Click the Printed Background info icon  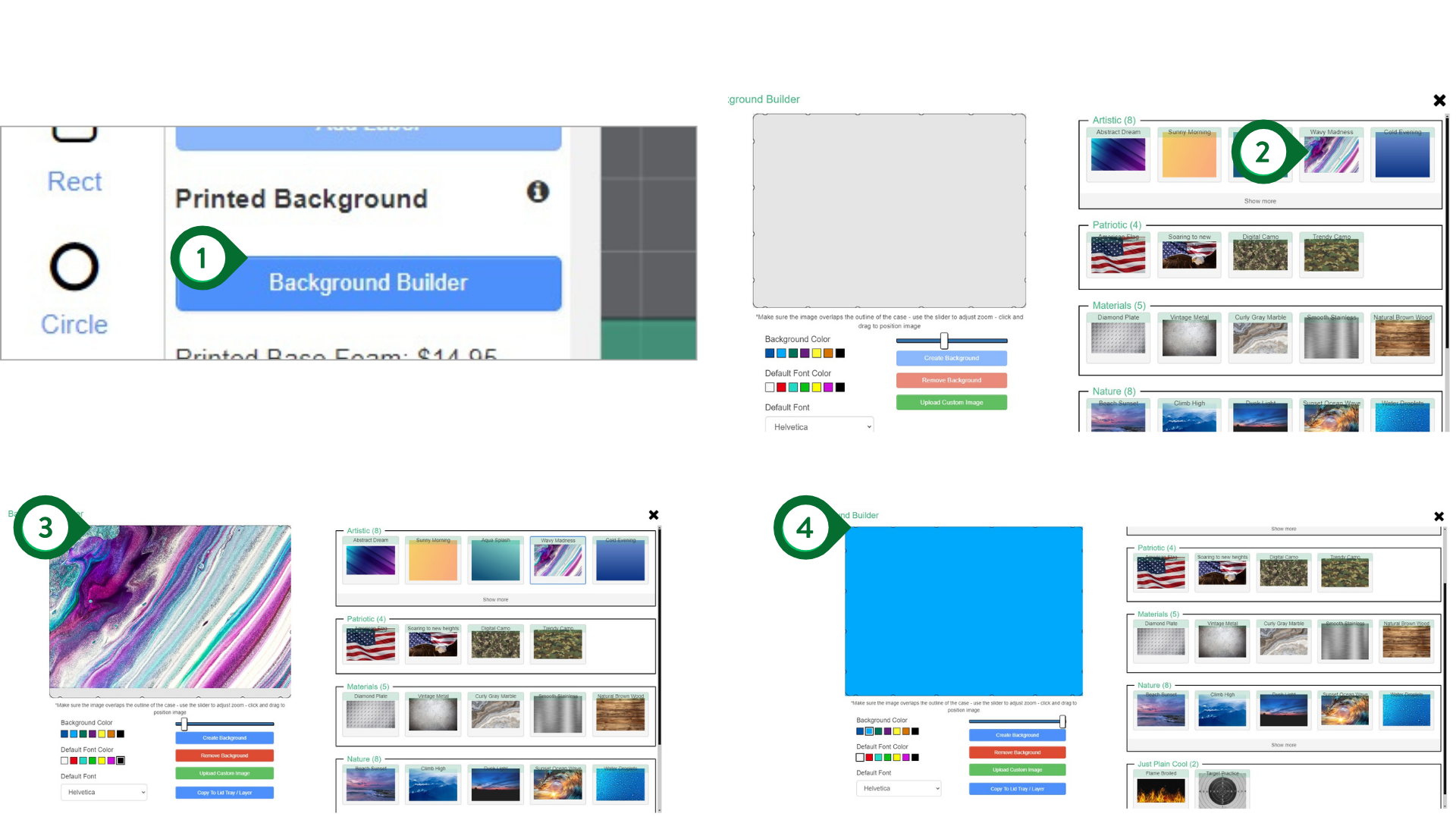click(x=538, y=192)
